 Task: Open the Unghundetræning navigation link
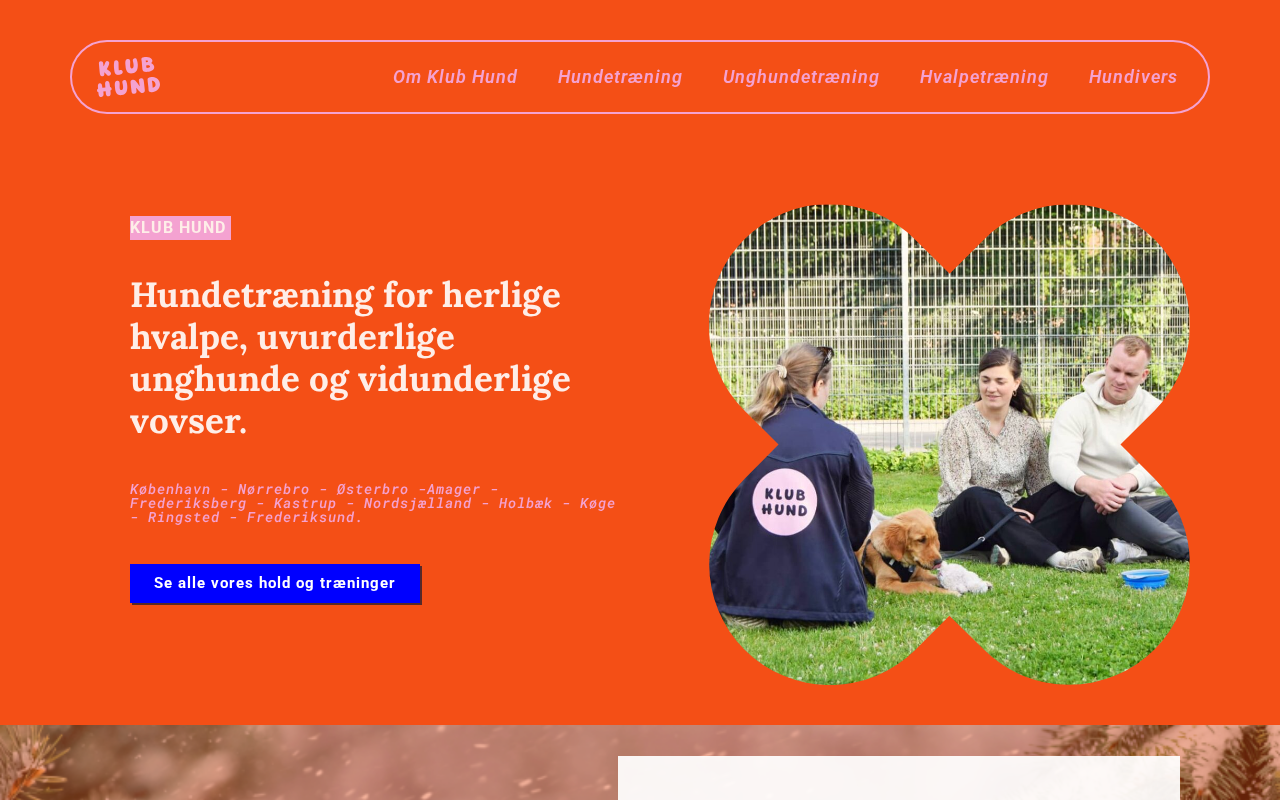(x=801, y=77)
